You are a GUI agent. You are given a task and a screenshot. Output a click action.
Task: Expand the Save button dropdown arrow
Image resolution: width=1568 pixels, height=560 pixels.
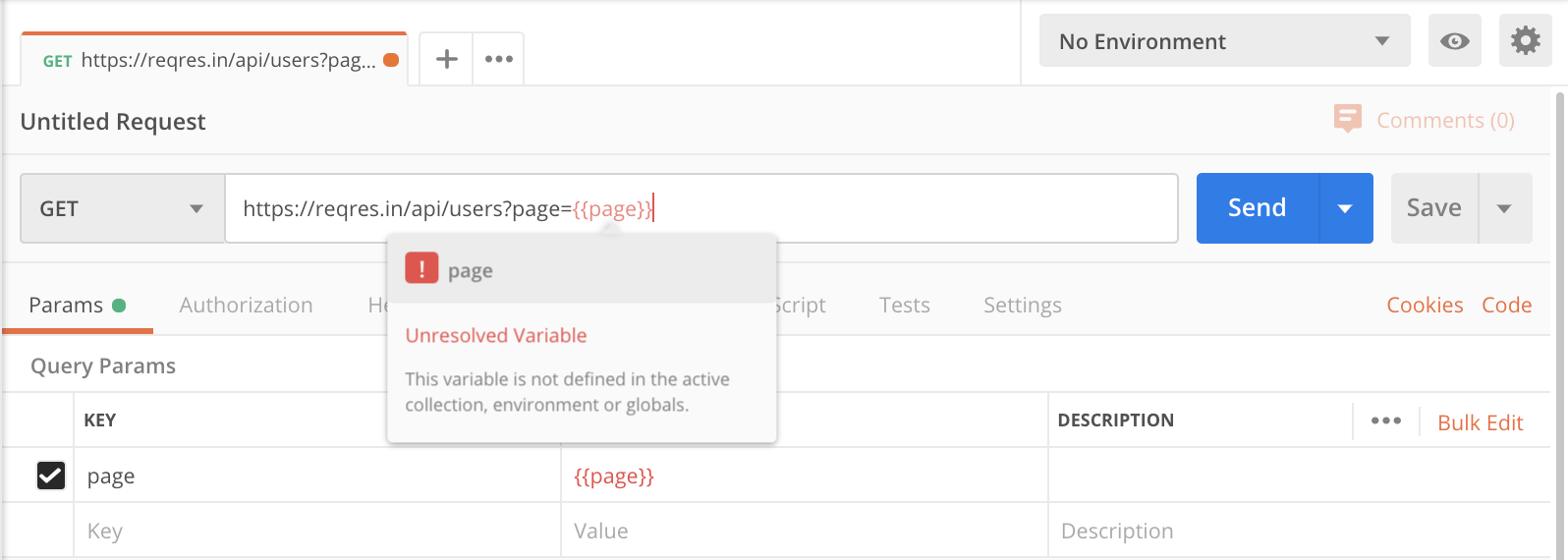[1503, 208]
